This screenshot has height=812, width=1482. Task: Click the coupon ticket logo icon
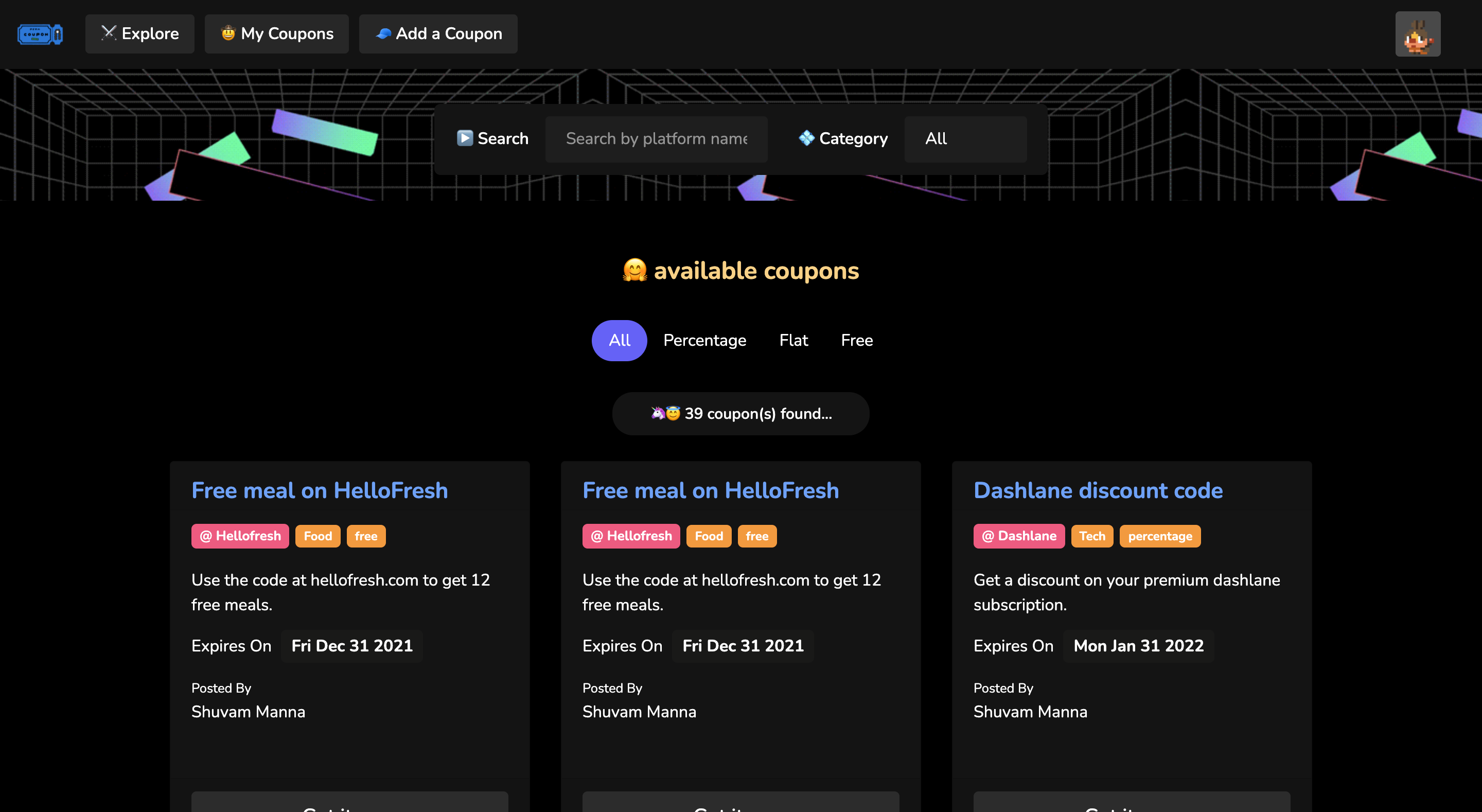pyautogui.click(x=40, y=34)
